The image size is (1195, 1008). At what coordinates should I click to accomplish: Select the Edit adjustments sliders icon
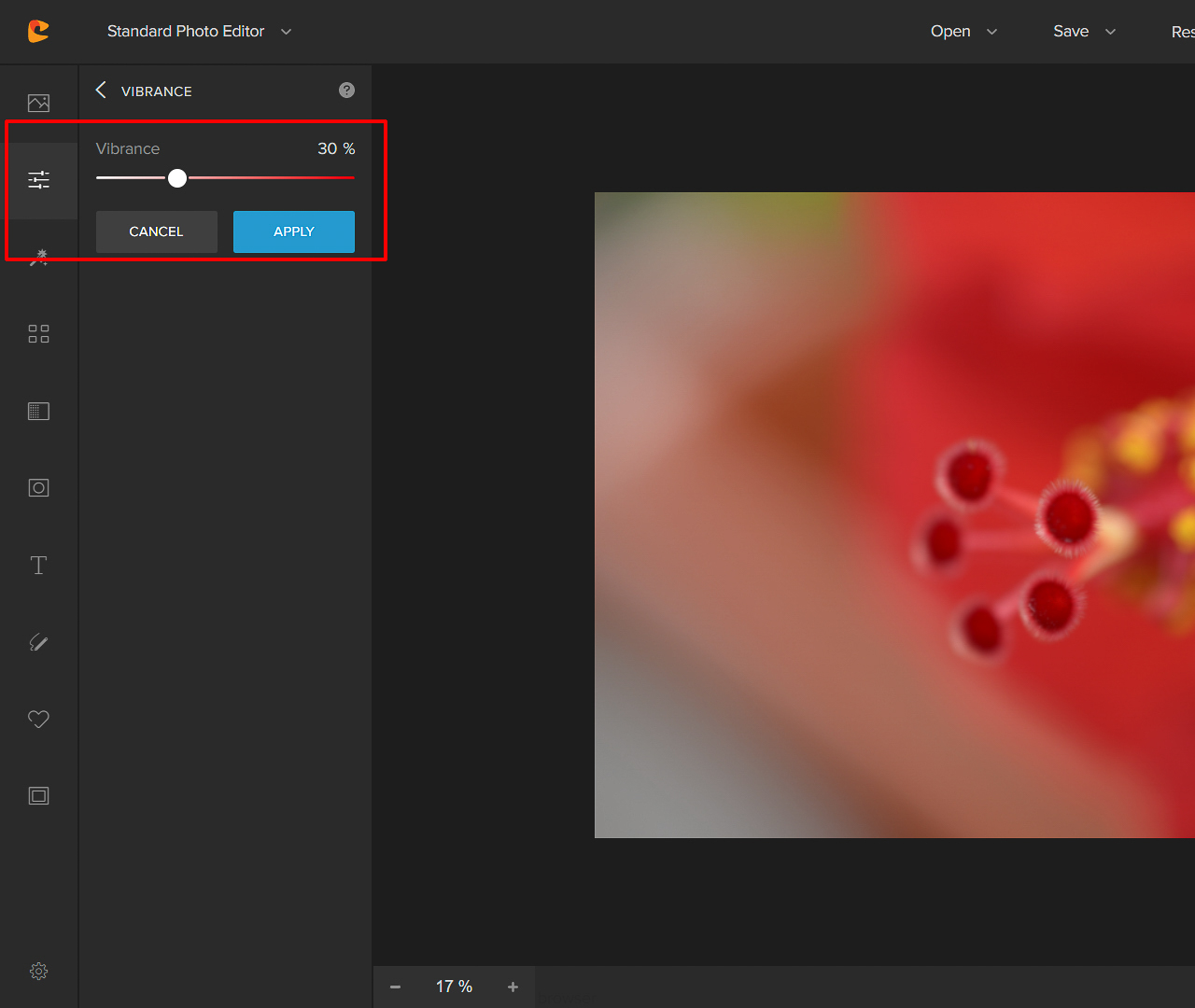tap(38, 180)
